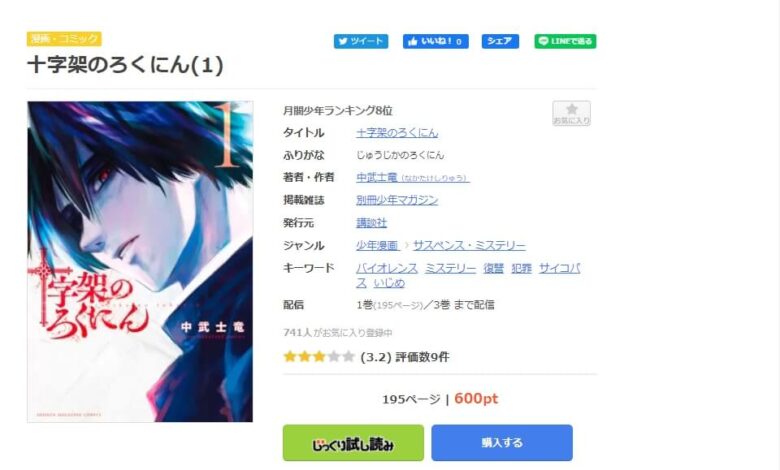Open the いじめ keyword link

(x=389, y=283)
